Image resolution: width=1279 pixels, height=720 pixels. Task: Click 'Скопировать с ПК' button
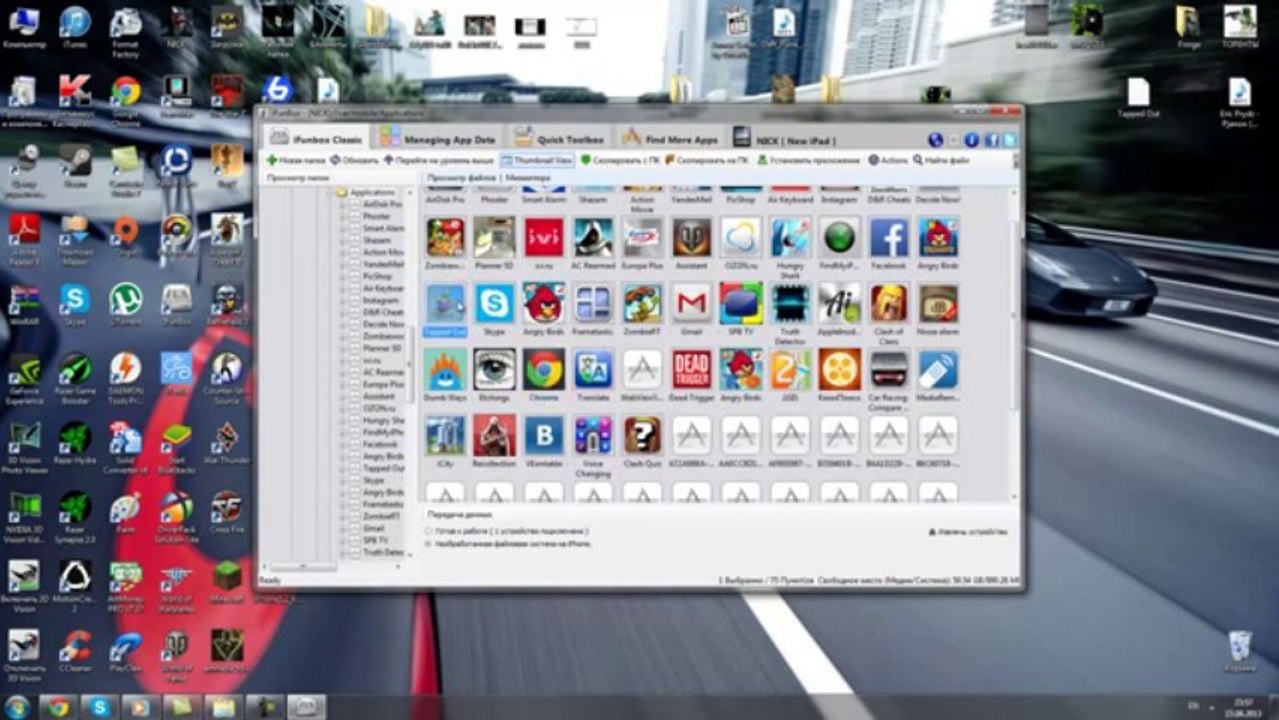620,160
